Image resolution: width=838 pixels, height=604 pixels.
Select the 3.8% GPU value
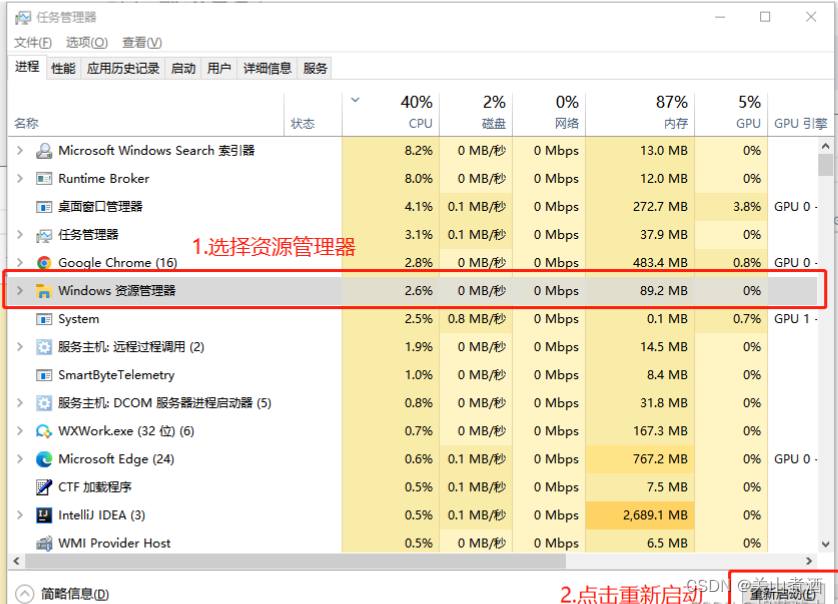point(747,207)
